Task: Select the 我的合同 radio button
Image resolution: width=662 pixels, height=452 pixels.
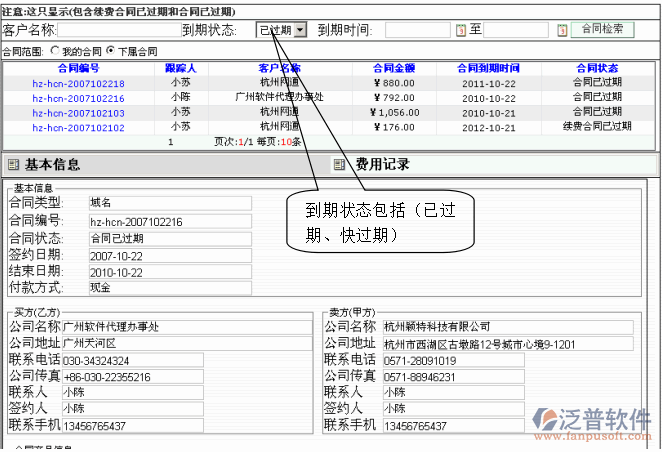Action: [55, 50]
